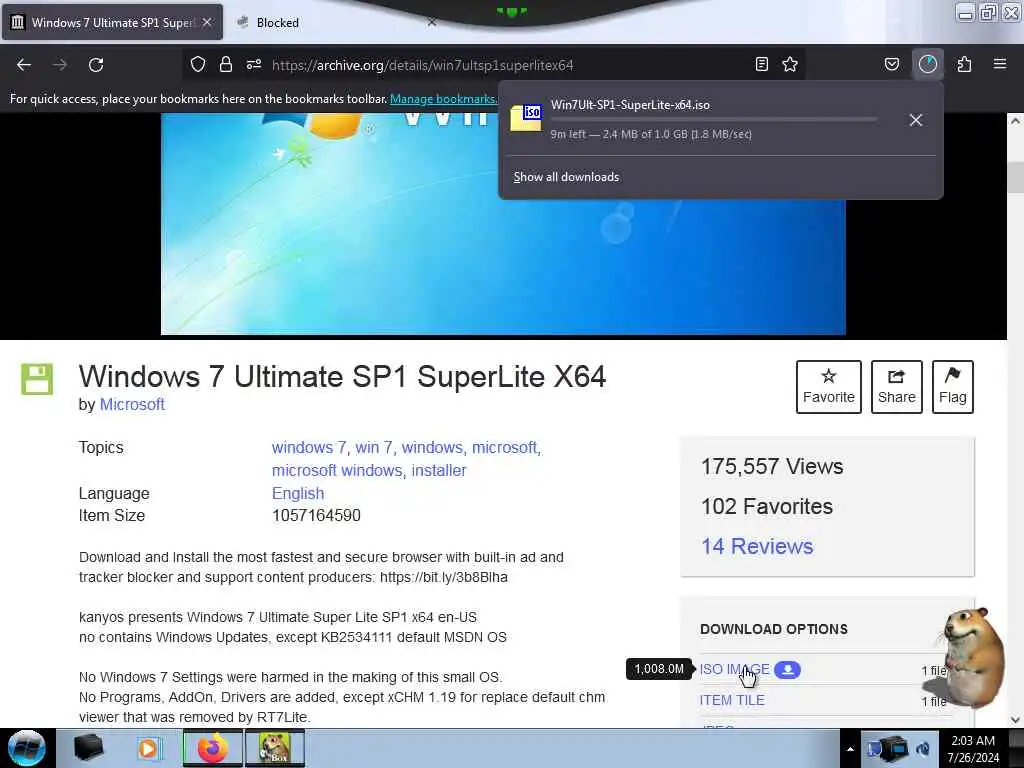Open the Firefox hamburger menu
Viewport: 1024px width, 768px height.
point(1000,65)
